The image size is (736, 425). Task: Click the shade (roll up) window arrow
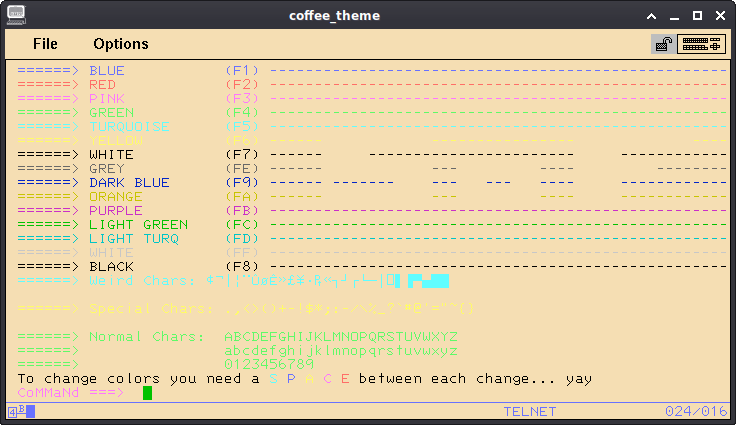(x=652, y=16)
